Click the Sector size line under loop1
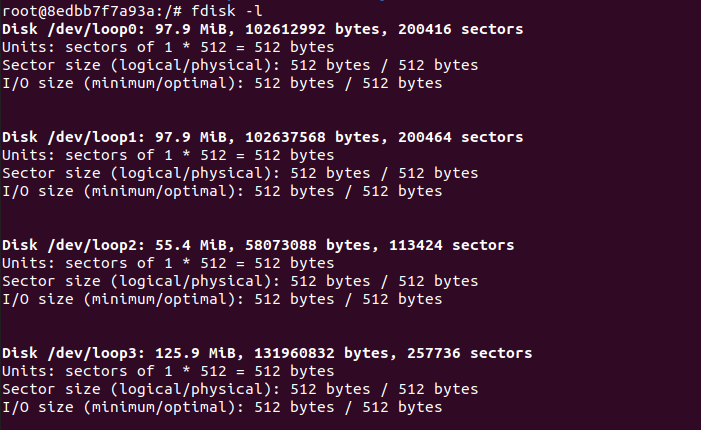The height and width of the screenshot is (430, 701). click(x=240, y=173)
